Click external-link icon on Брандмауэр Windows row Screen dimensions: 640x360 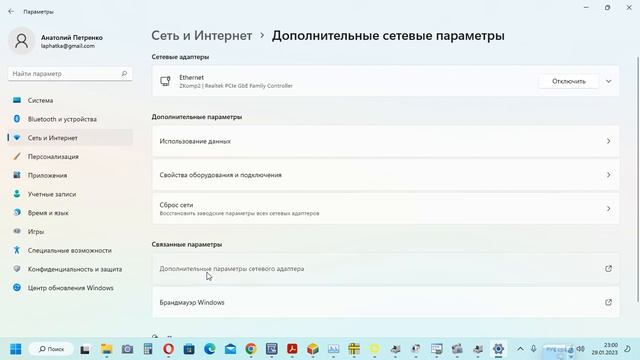tap(608, 302)
